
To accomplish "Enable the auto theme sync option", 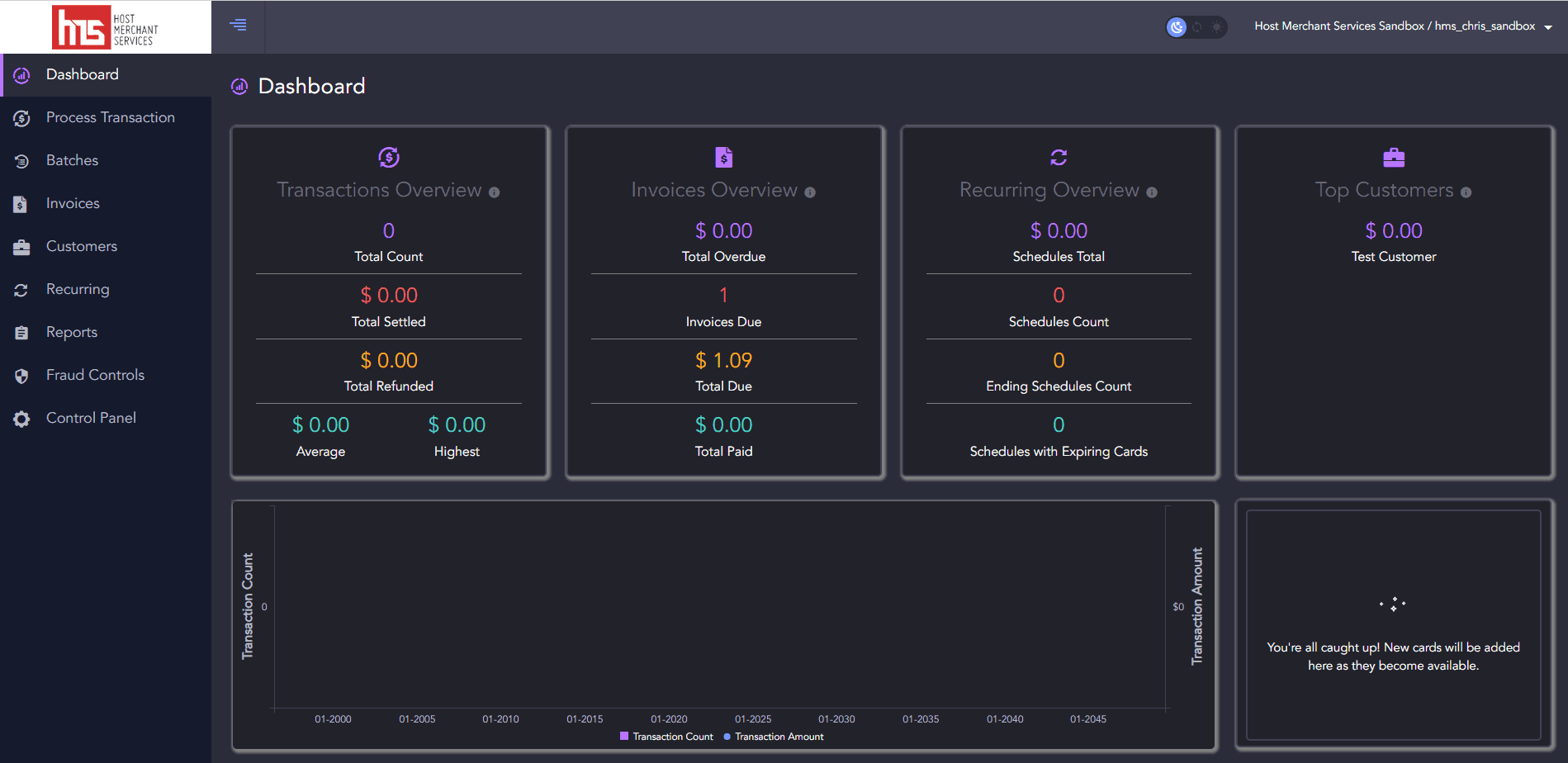I will pyautogui.click(x=1196, y=26).
